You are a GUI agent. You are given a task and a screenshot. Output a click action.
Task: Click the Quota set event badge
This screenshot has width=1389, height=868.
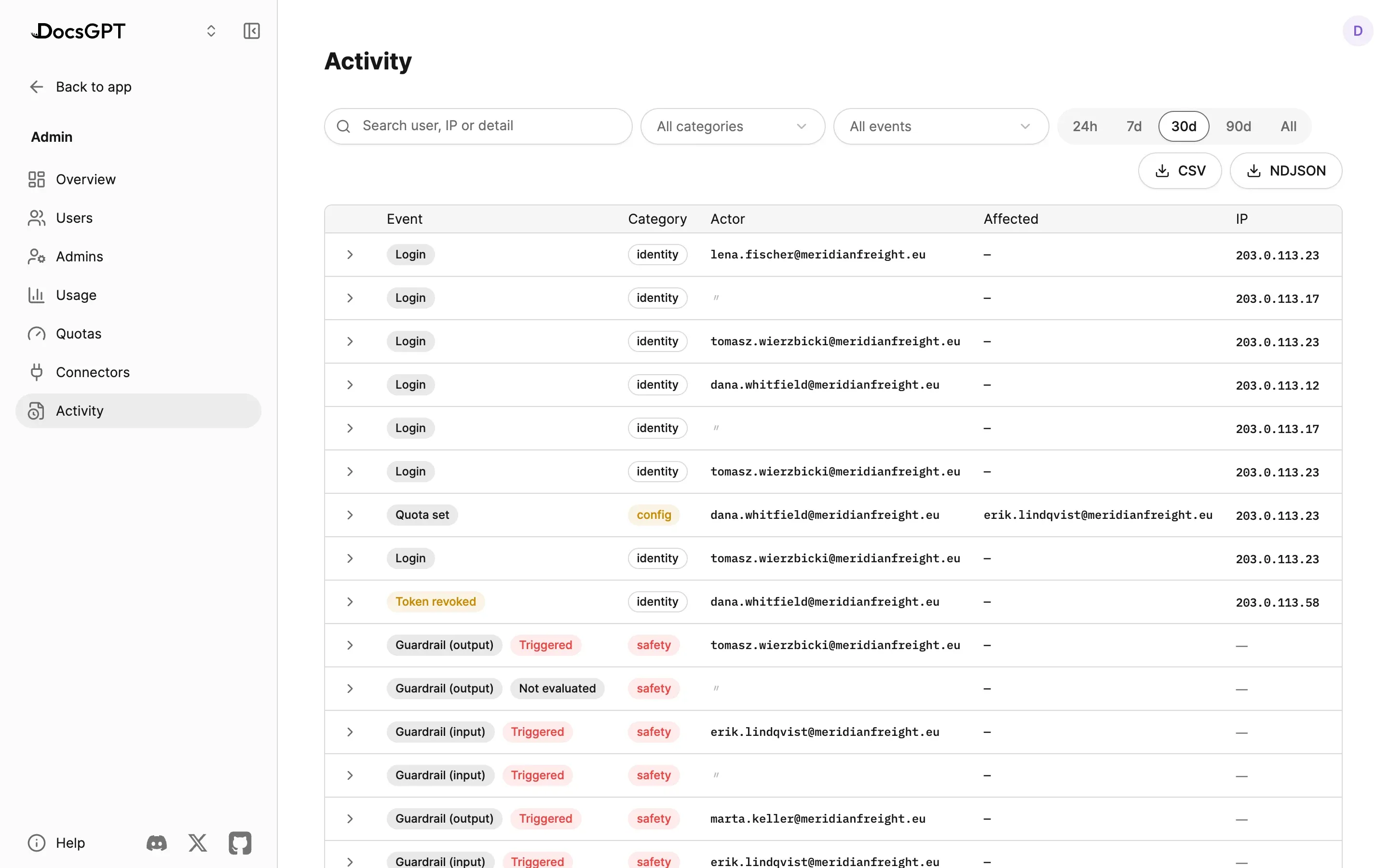pos(422,515)
